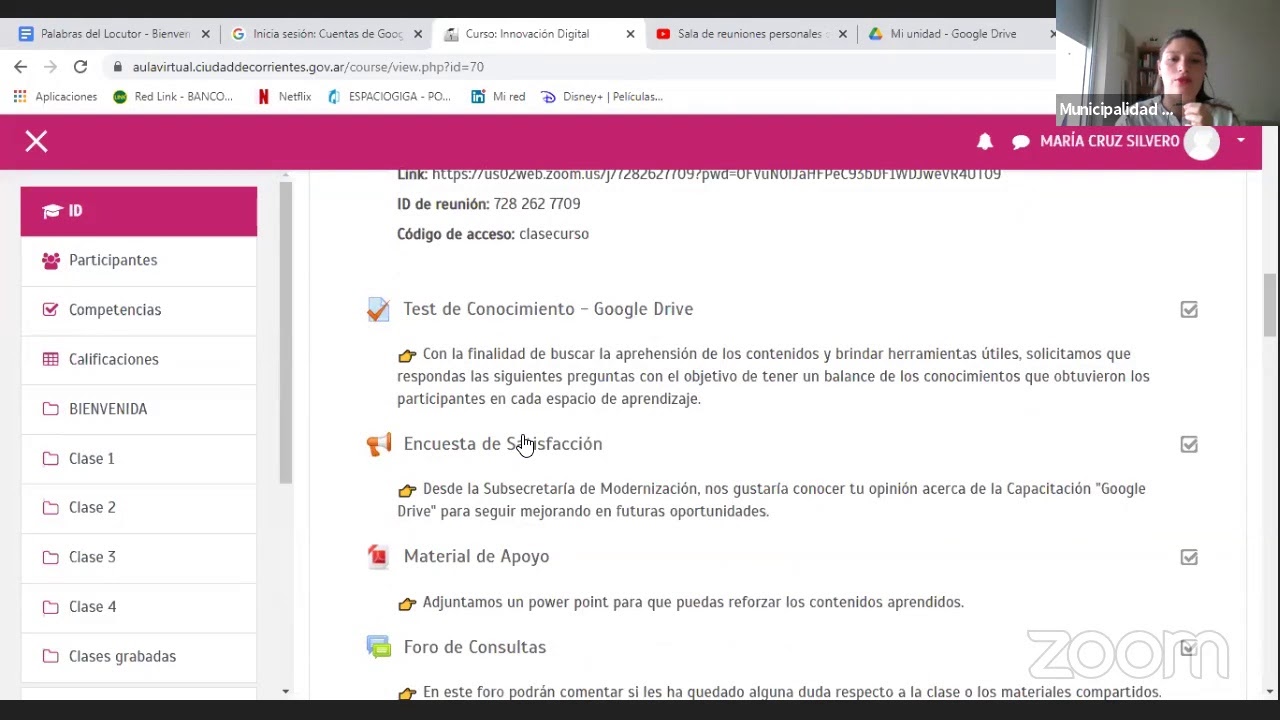Screen dimensions: 1280x720
Task: Open the notifications bell icon
Action: [x=985, y=142]
